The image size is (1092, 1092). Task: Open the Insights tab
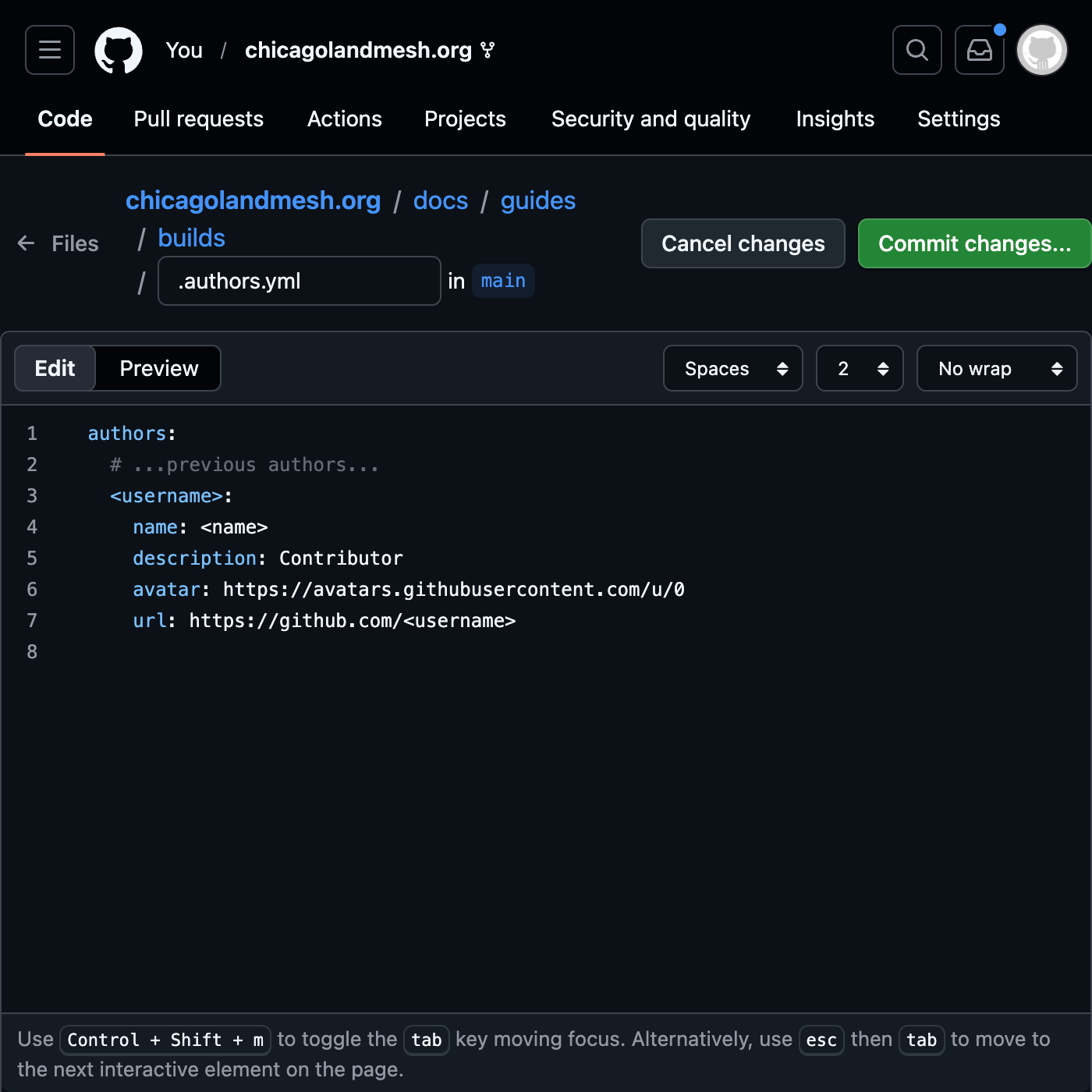(x=835, y=119)
